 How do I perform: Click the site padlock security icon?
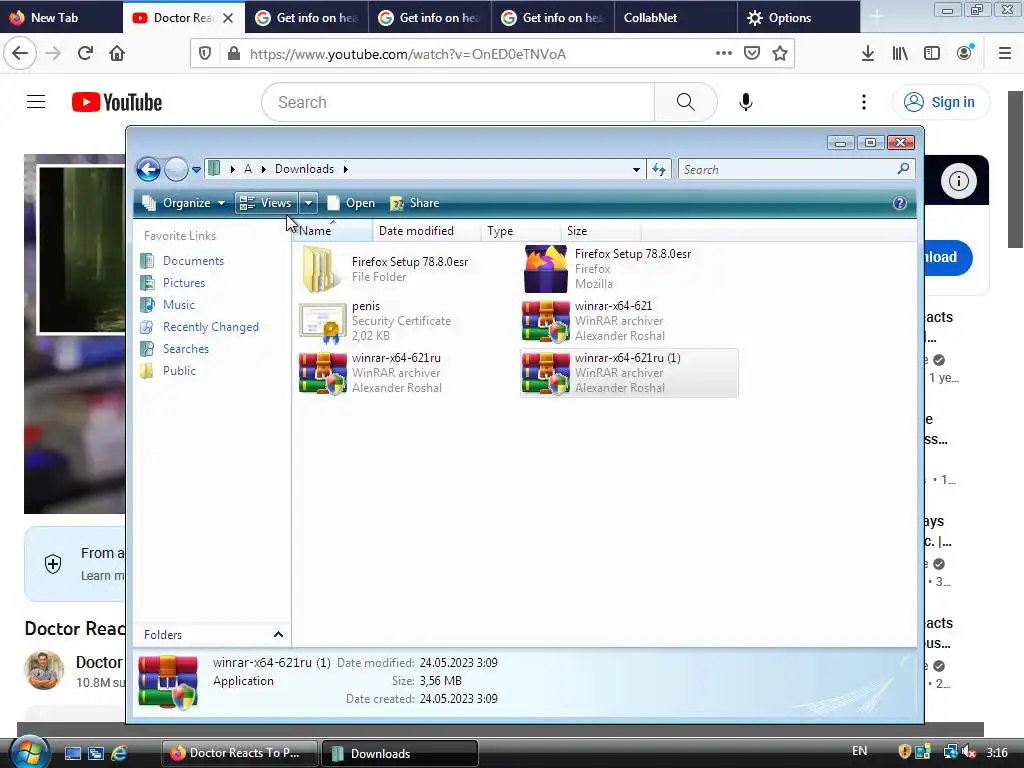pos(234,54)
